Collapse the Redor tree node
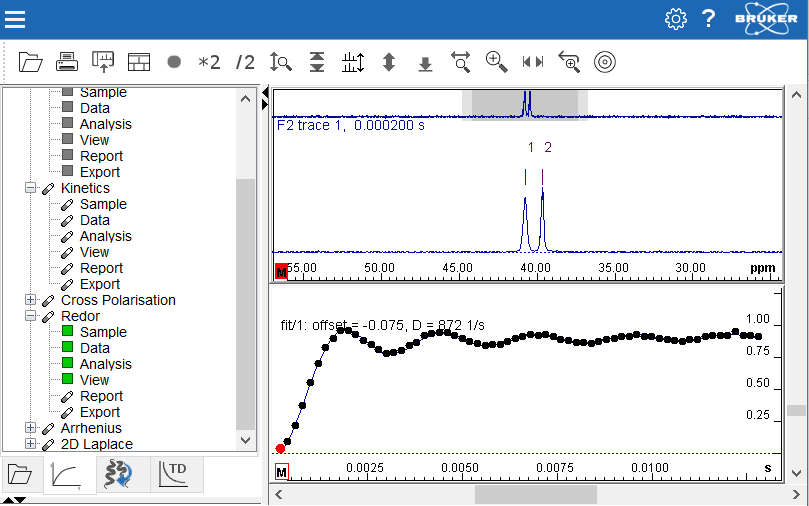 pyautogui.click(x=30, y=316)
